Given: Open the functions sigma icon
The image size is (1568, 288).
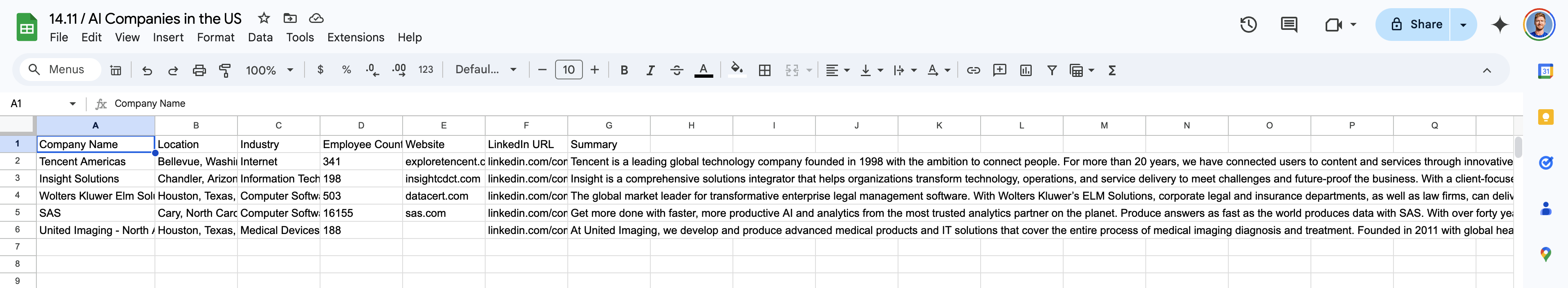Looking at the screenshot, I should tap(1112, 70).
